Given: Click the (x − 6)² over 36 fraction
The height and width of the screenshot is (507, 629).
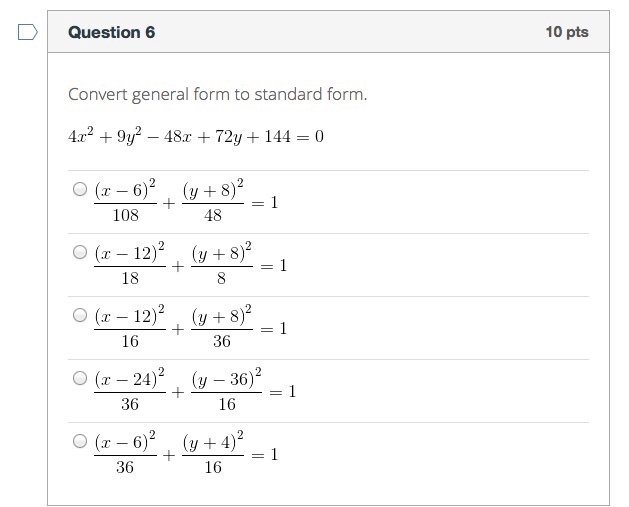Looking at the screenshot, I should tap(125, 454).
